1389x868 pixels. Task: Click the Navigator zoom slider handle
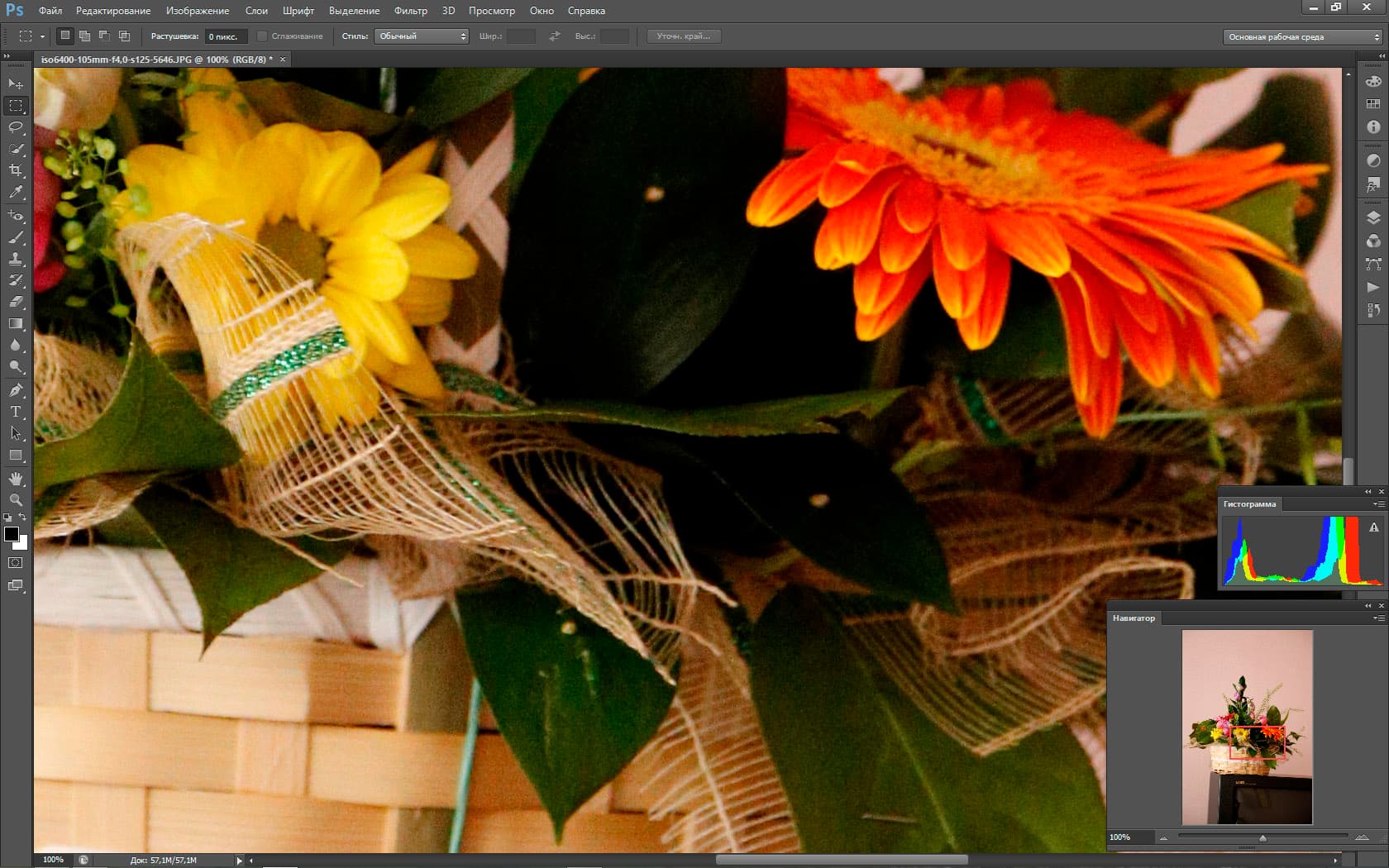tap(1263, 838)
